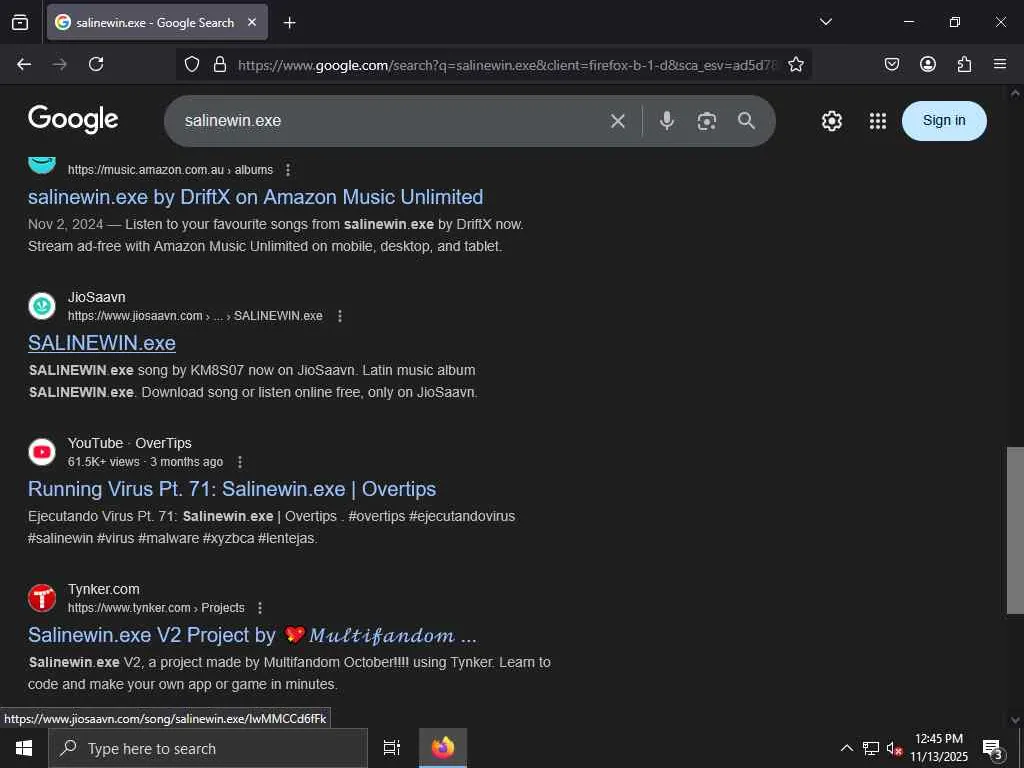Click scrollbar up arrow
Screen dimensions: 1024x768
[x=1015, y=93]
